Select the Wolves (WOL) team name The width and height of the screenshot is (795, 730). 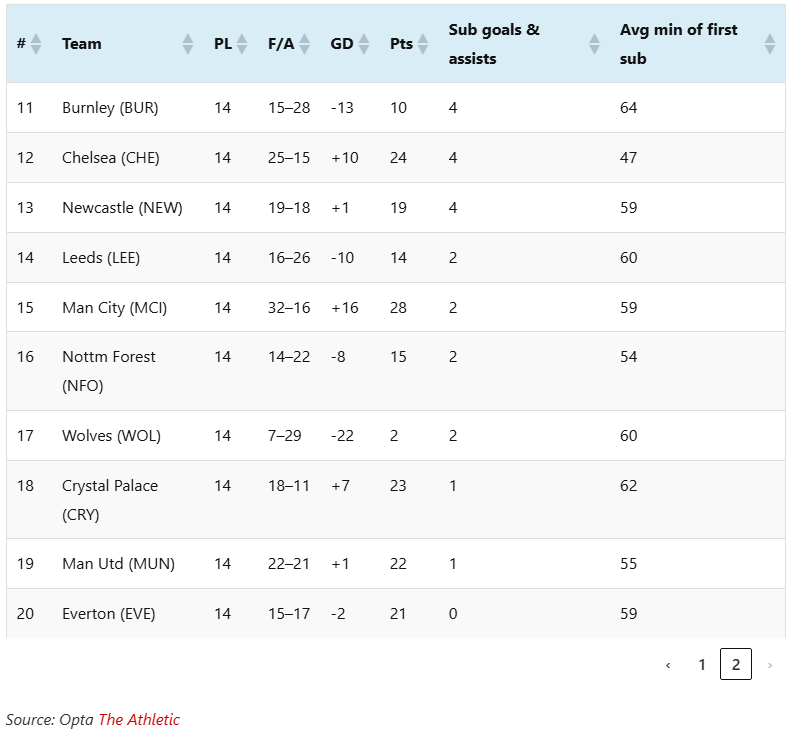coord(111,436)
